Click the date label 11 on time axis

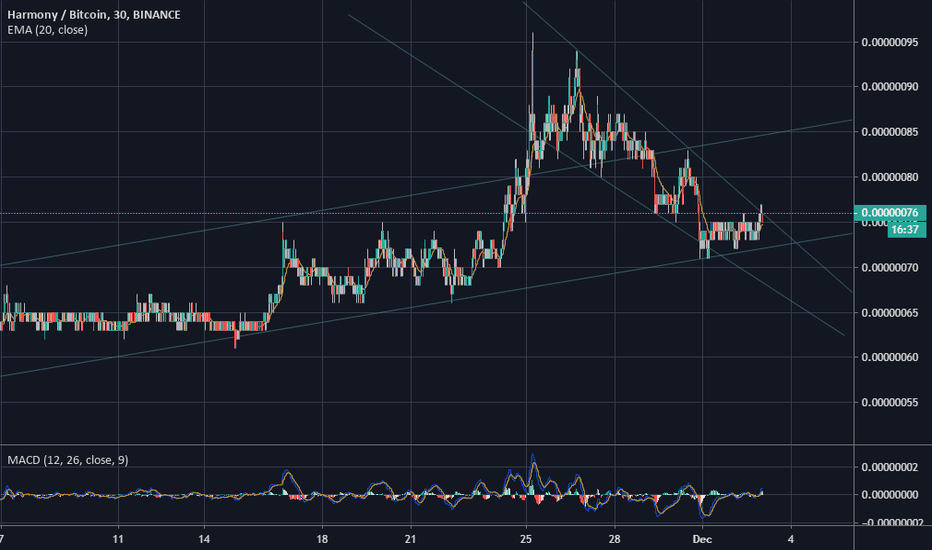click(118, 539)
